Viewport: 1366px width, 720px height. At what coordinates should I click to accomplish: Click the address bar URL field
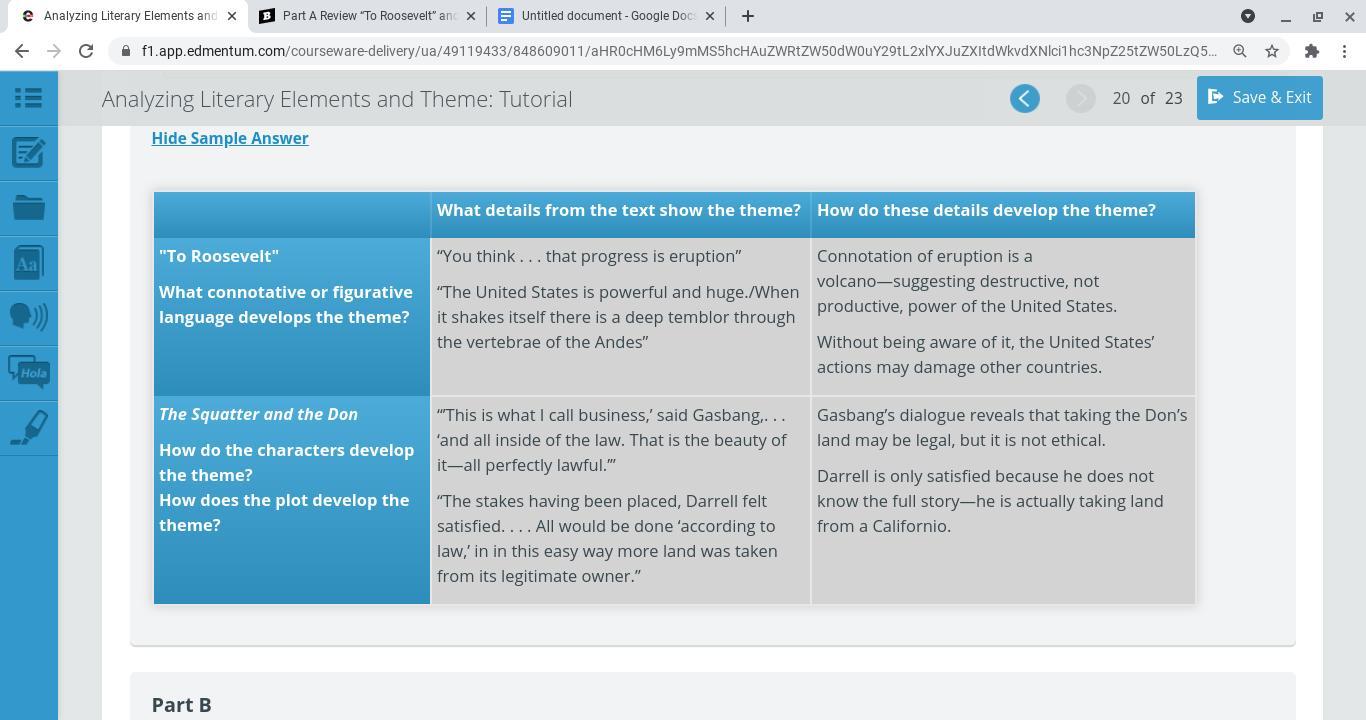678,51
